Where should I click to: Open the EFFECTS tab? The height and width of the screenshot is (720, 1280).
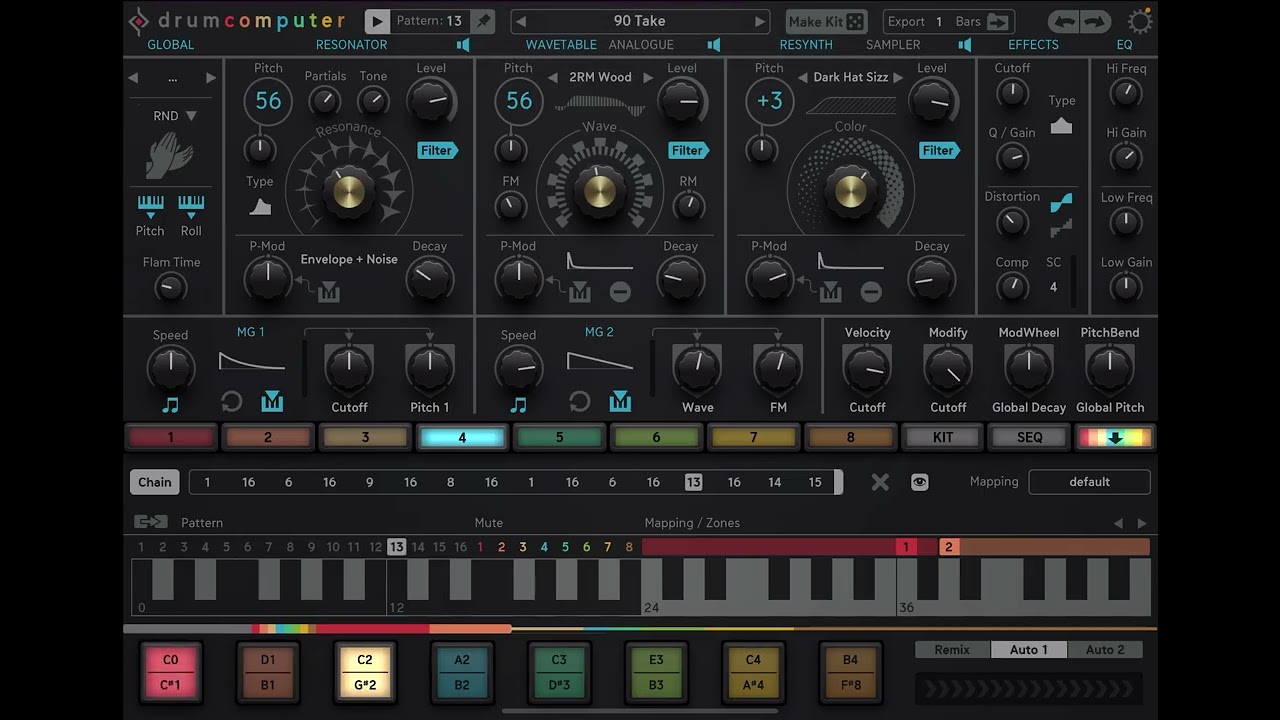tap(1033, 45)
